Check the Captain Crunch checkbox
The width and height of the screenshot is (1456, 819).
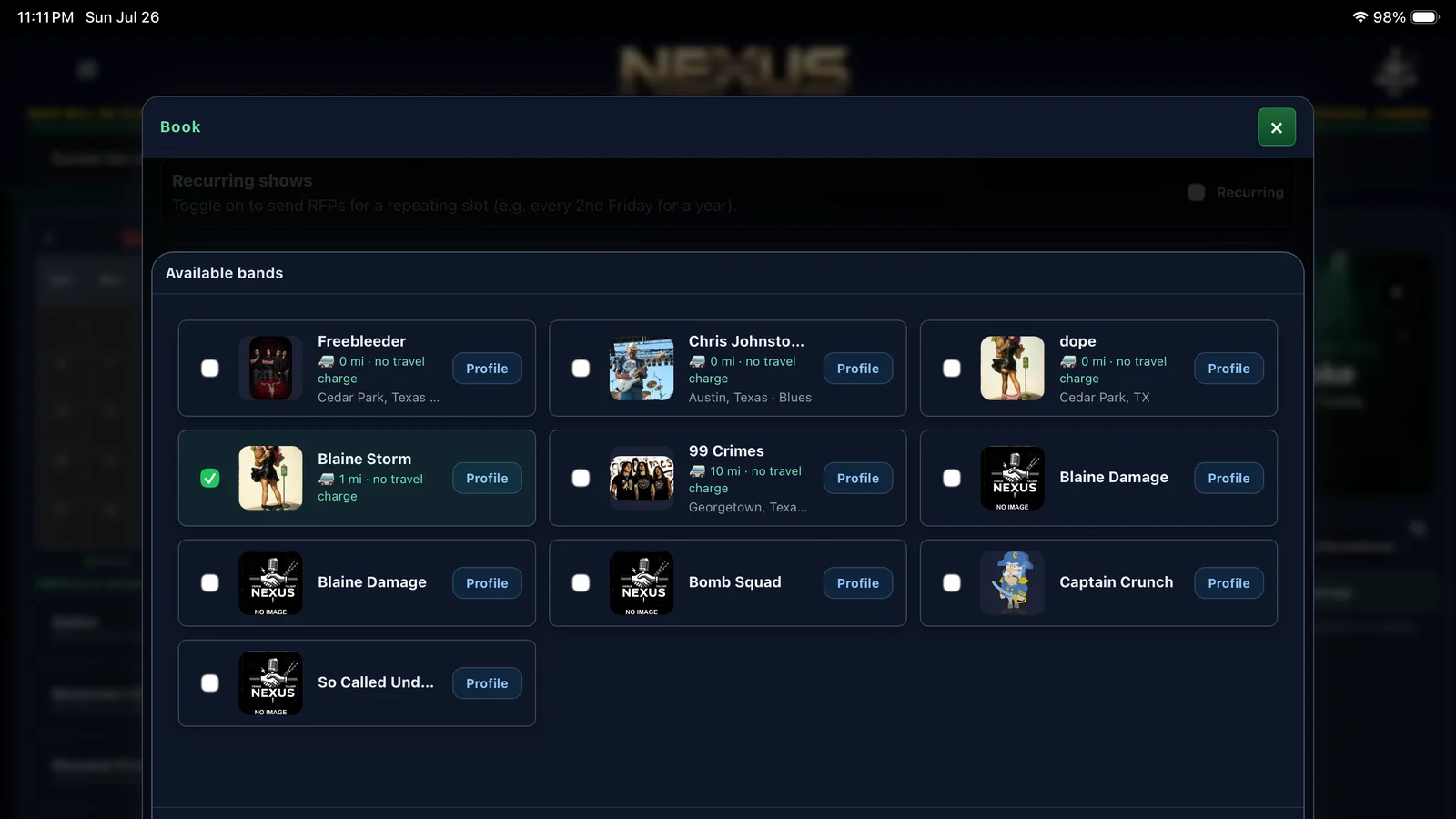tap(952, 583)
